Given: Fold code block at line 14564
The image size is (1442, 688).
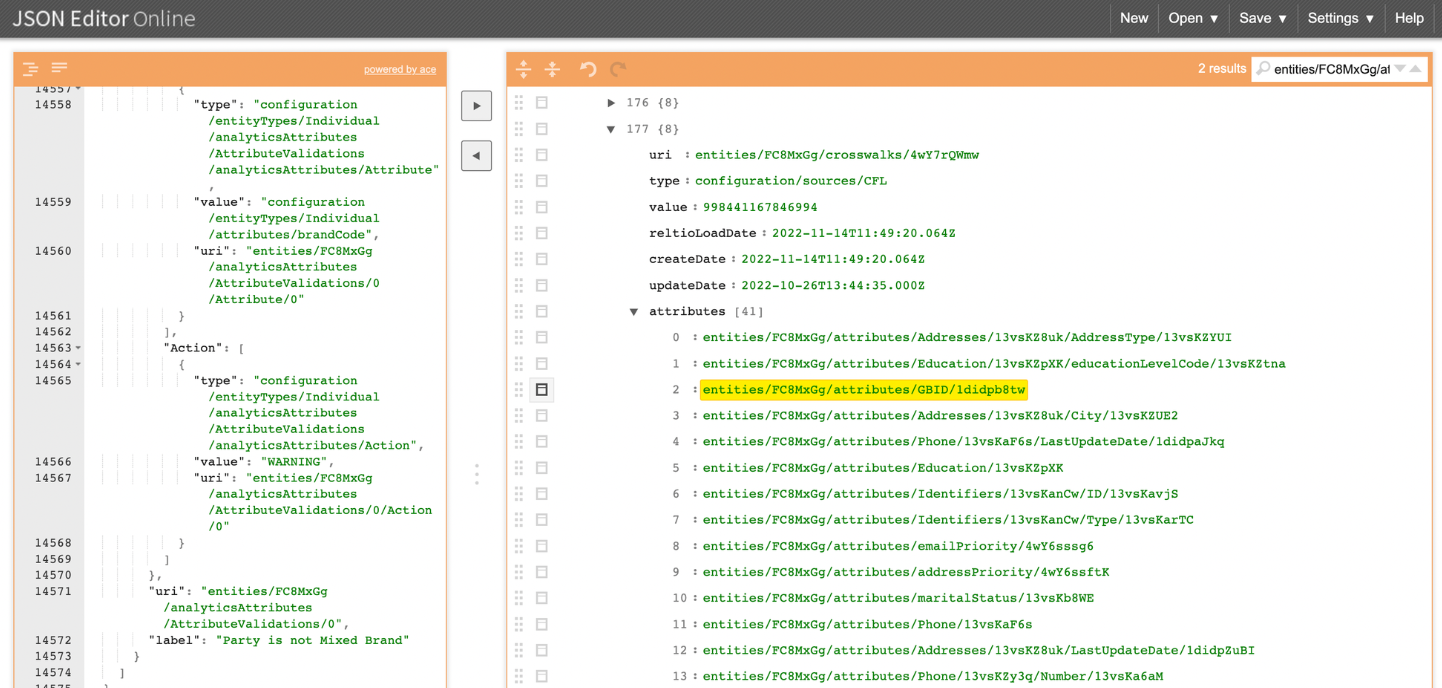Looking at the screenshot, I should coord(78,364).
